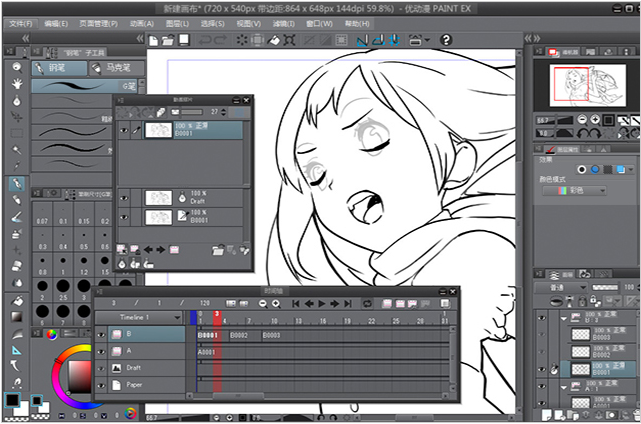Open the color mode dropdown in layer properties
641x424 pixels.
point(574,191)
